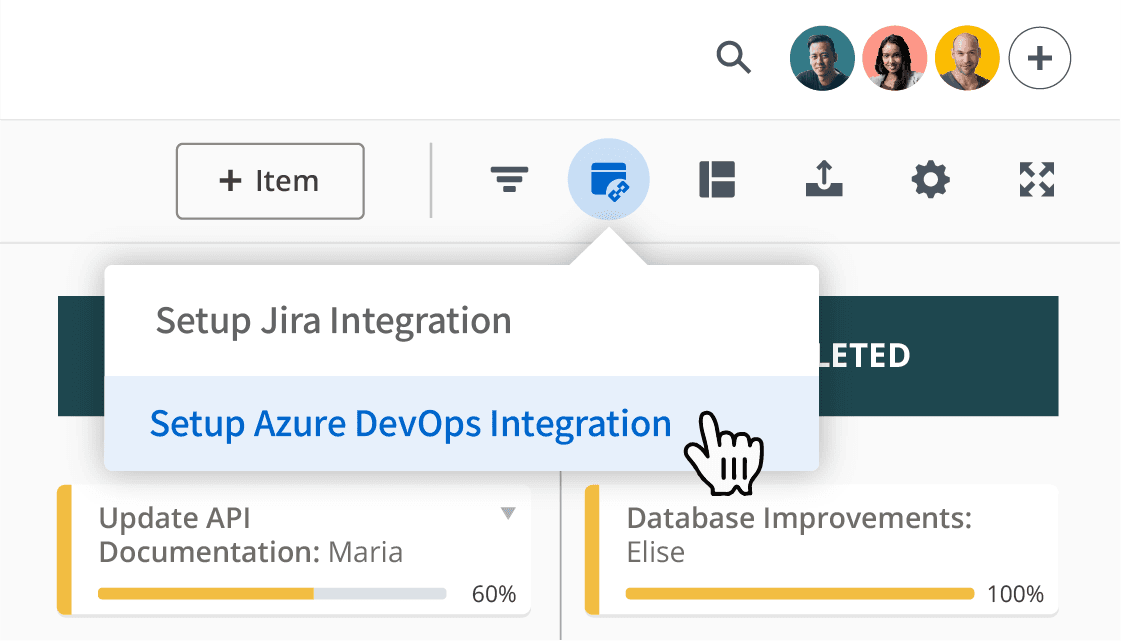Click the 100% progress bar

click(799, 594)
